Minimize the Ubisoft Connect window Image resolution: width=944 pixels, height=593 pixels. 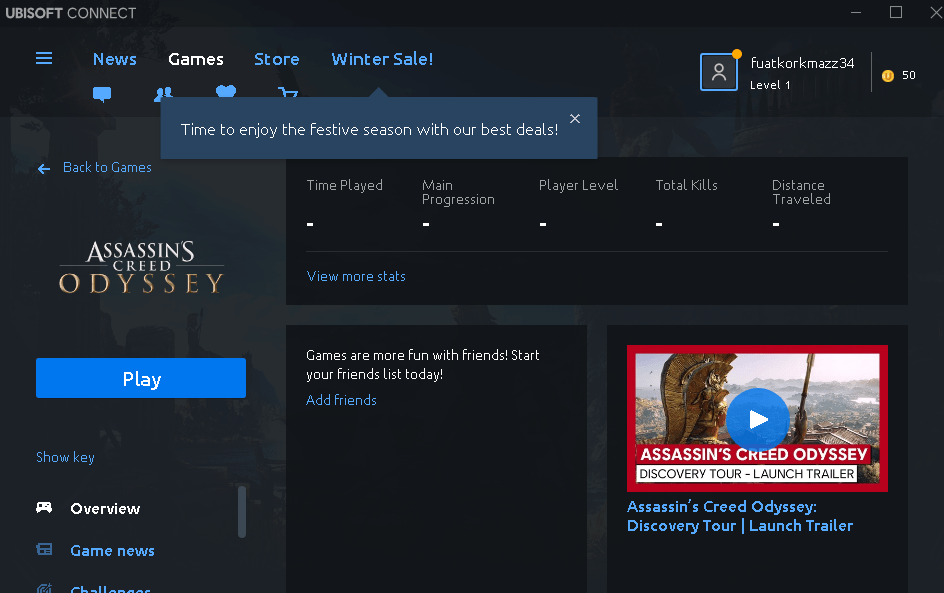tap(856, 13)
